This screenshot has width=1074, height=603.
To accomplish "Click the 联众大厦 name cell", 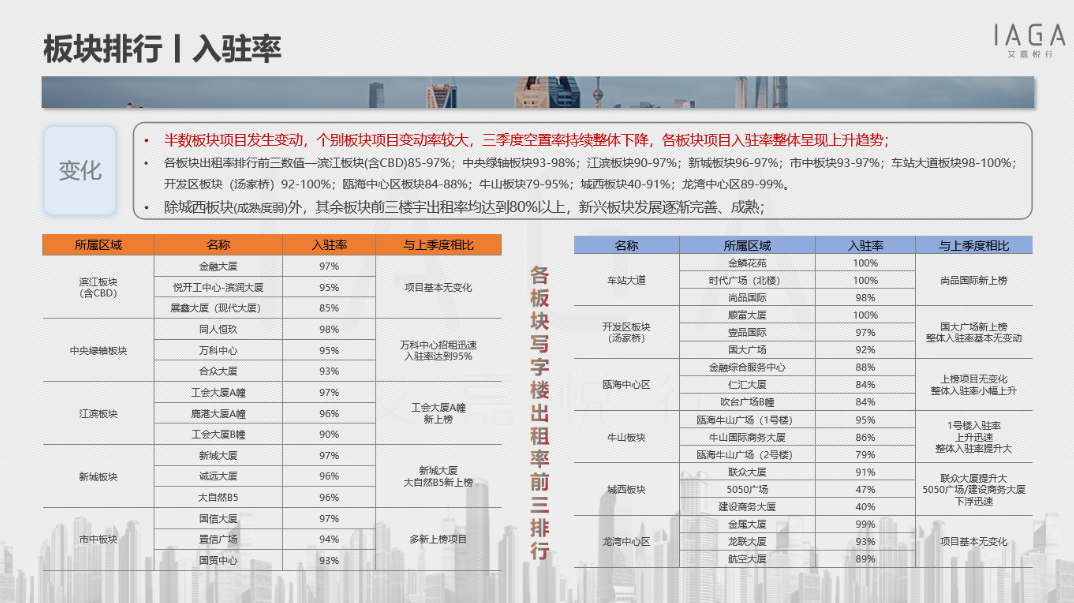I will (x=747, y=472).
